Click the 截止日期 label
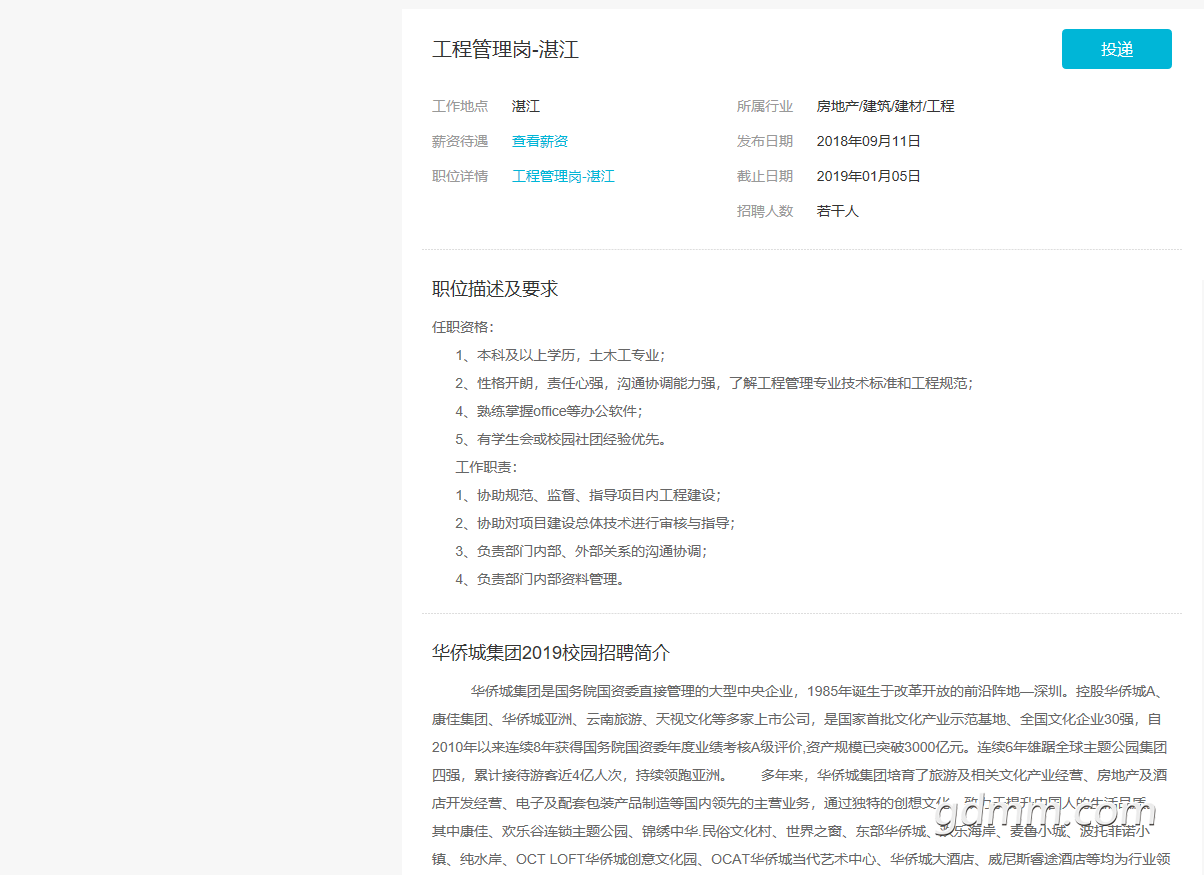 point(765,177)
